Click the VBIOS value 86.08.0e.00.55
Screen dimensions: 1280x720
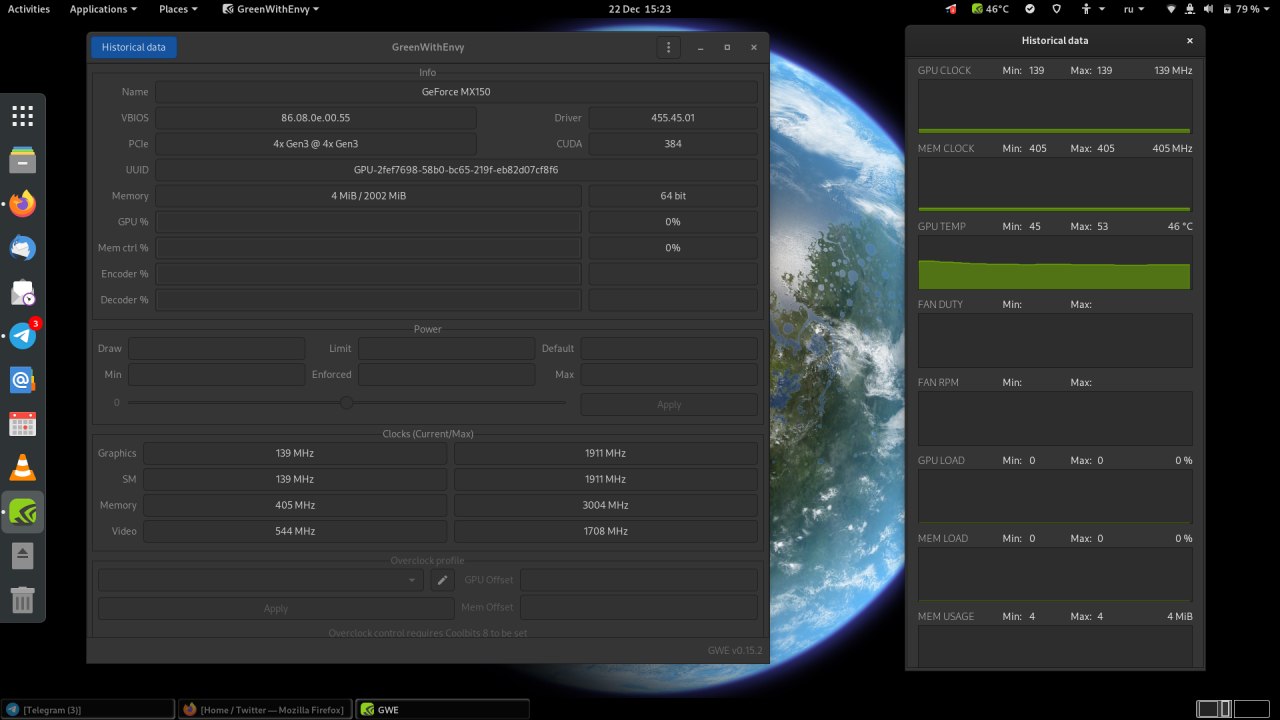coord(316,118)
